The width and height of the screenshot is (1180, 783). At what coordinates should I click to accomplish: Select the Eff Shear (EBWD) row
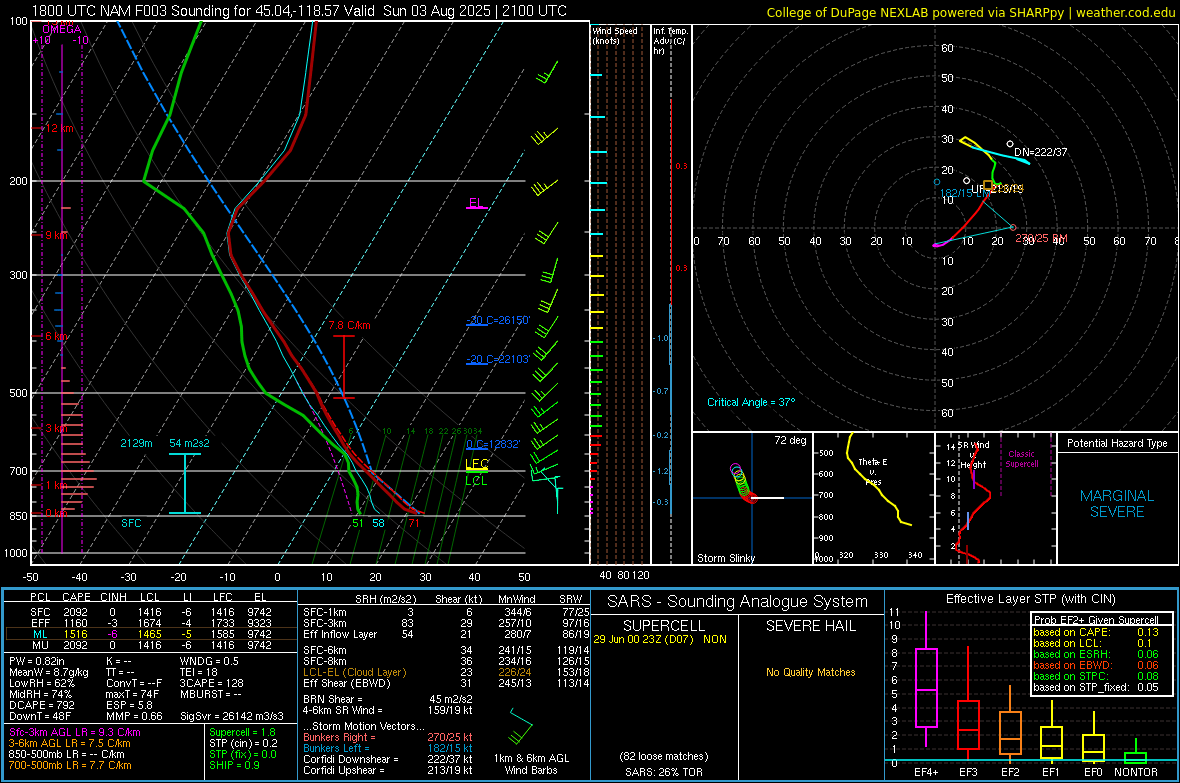446,684
